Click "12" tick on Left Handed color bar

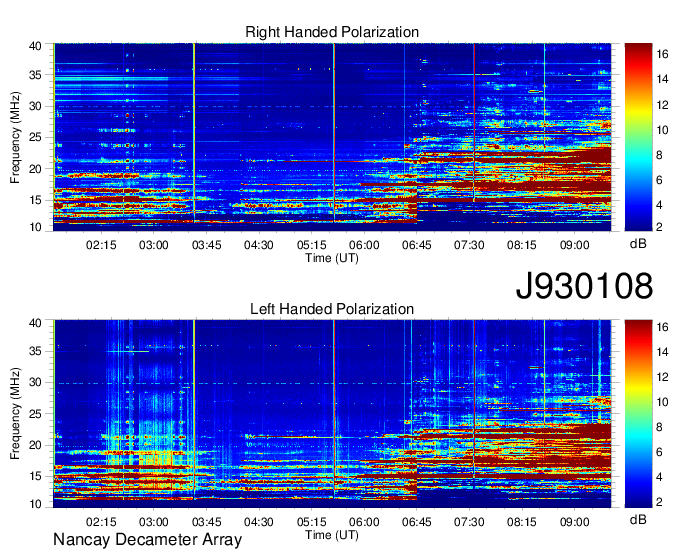(x=662, y=377)
